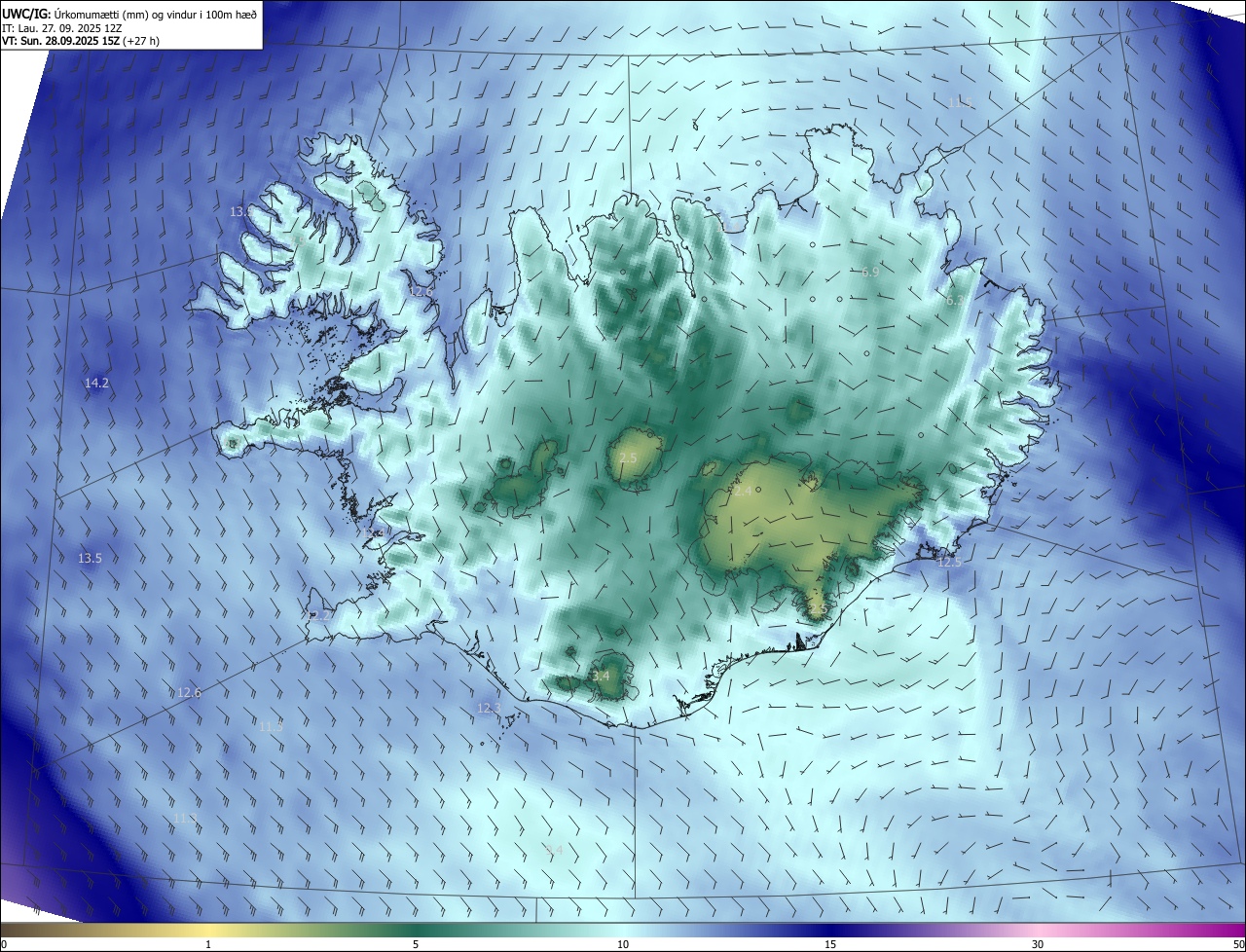1246x952 pixels.
Task: Click the 12.5 value label at southeast coast
Action: (x=948, y=563)
